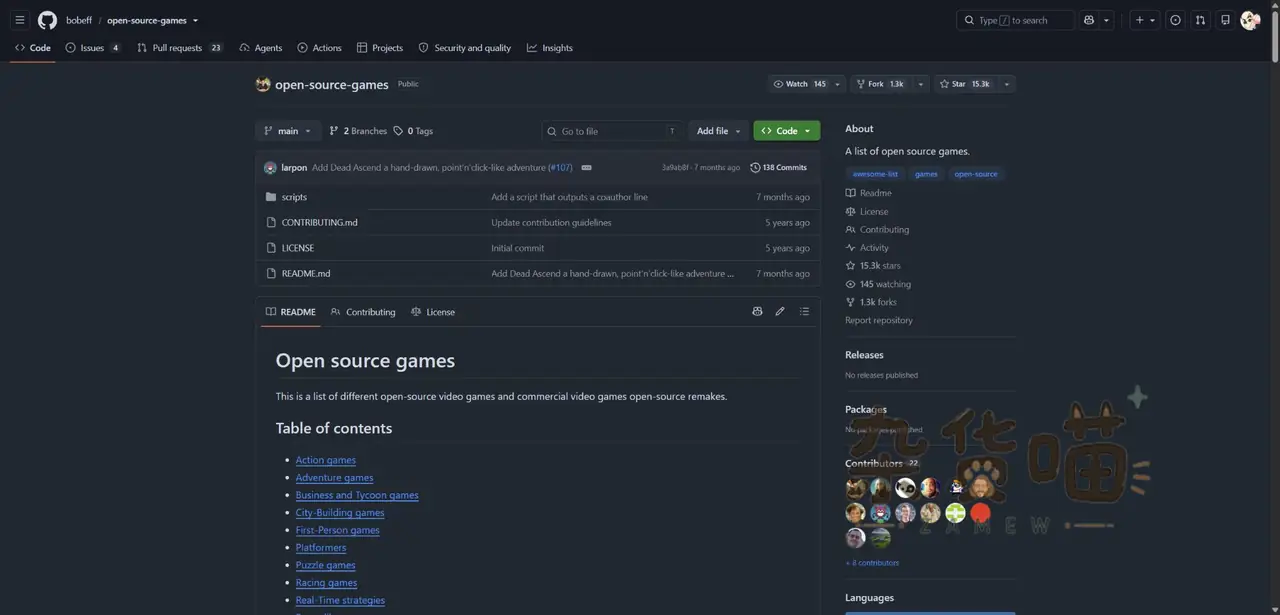Screen dimensions: 1280x615
Task: Open the LICENSE file in list
Action: (x=298, y=248)
